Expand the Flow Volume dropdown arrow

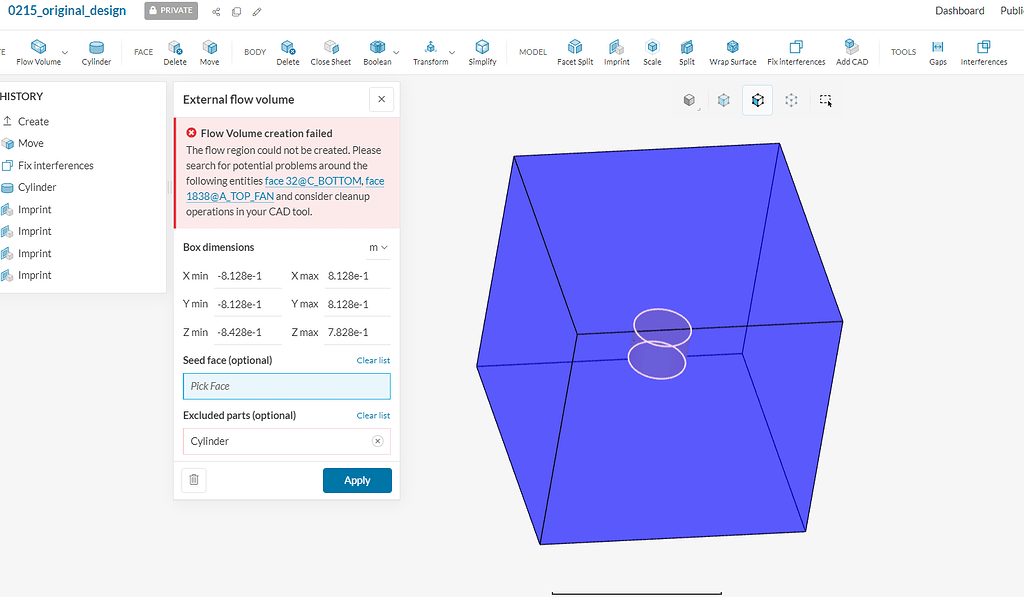[x=64, y=52]
